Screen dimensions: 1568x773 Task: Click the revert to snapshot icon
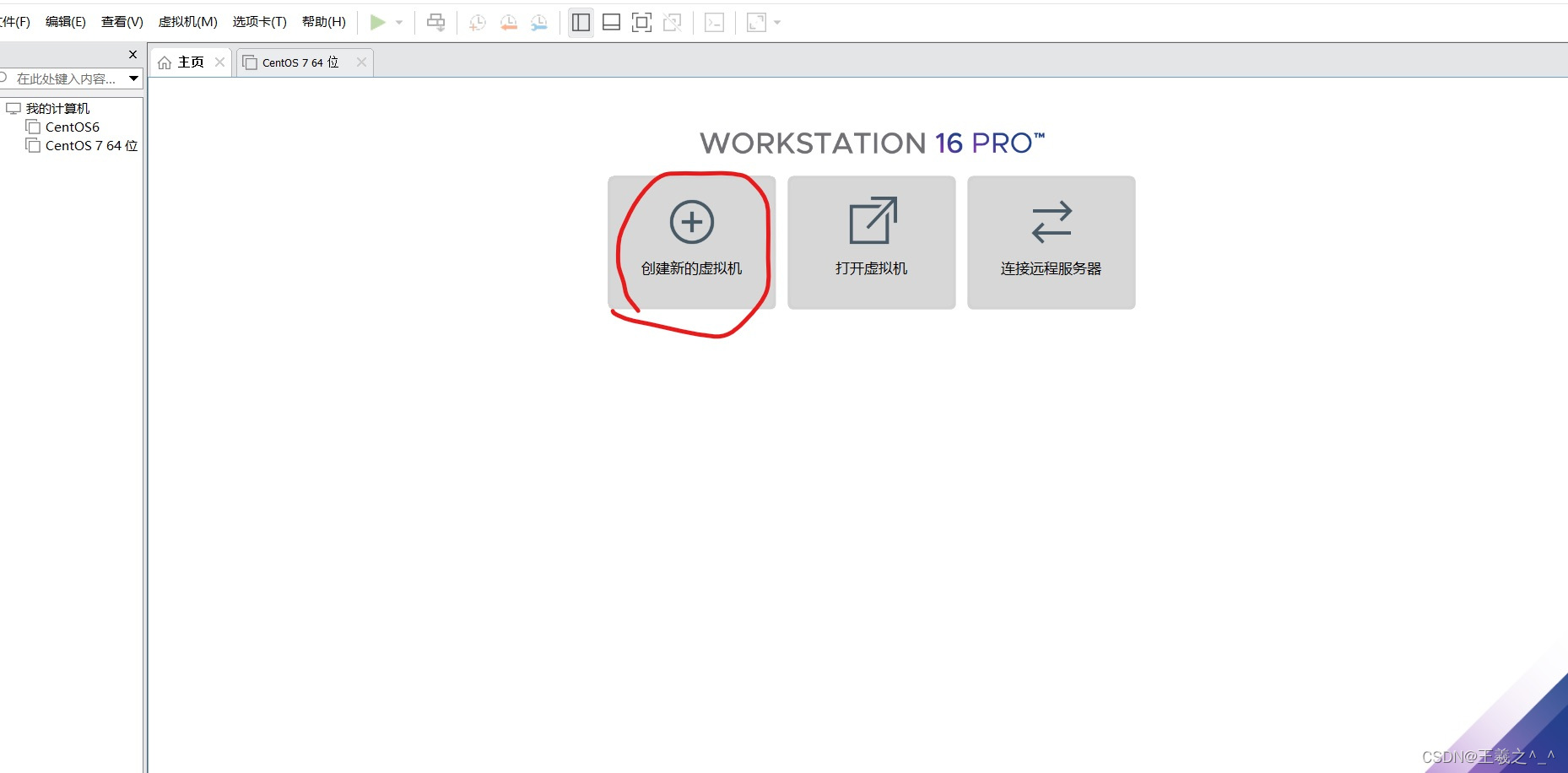tap(508, 23)
